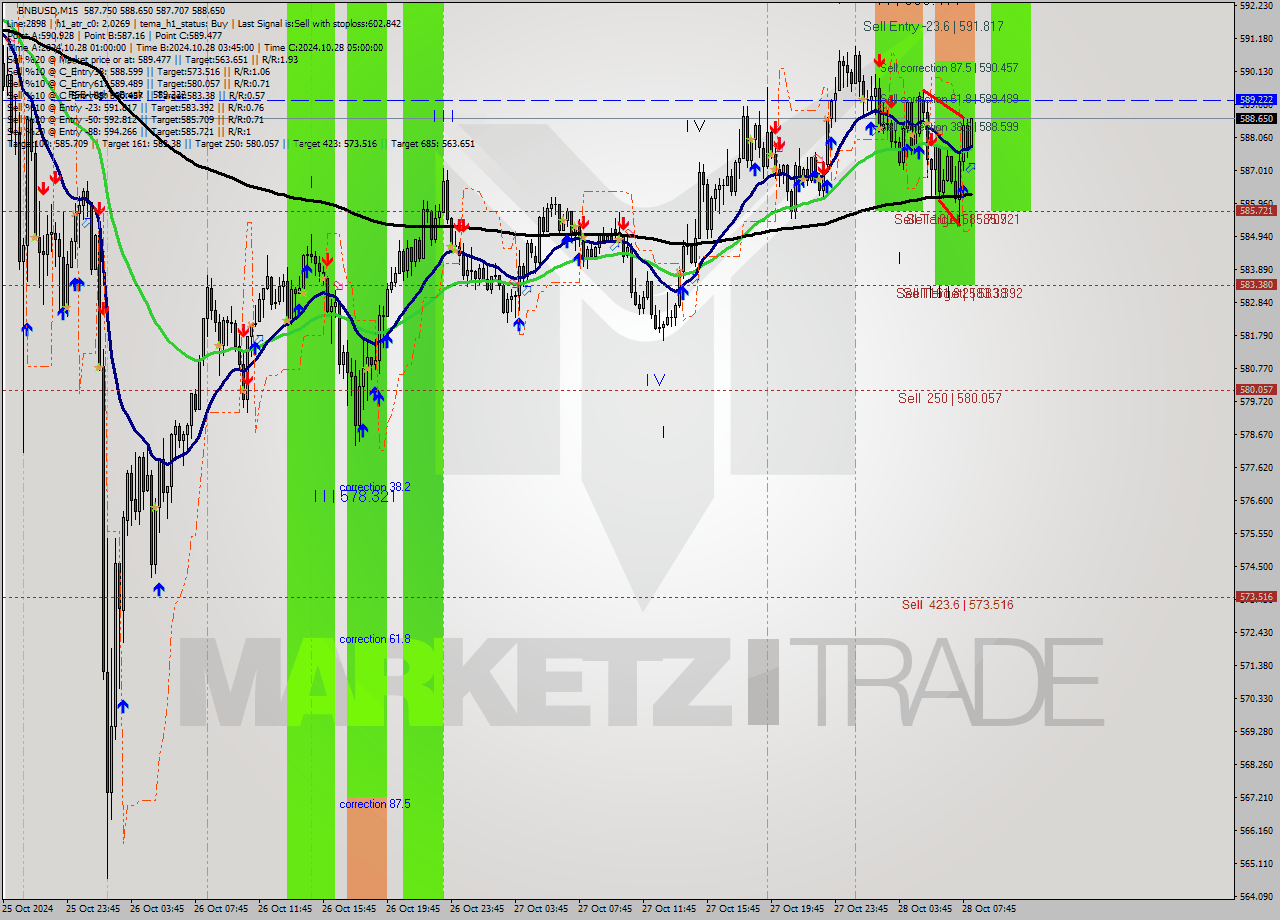Click the '26 Oct 15:45' time label
Screen dimensions: 1280x920
point(349,909)
